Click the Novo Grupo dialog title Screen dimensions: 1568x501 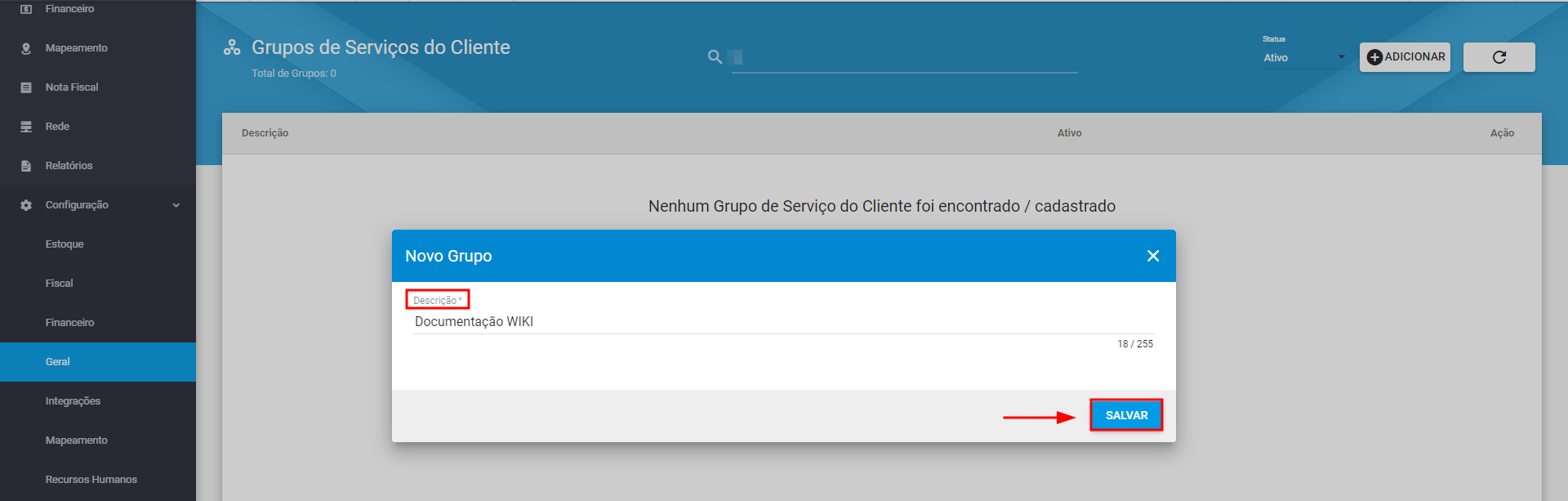pyautogui.click(x=448, y=256)
